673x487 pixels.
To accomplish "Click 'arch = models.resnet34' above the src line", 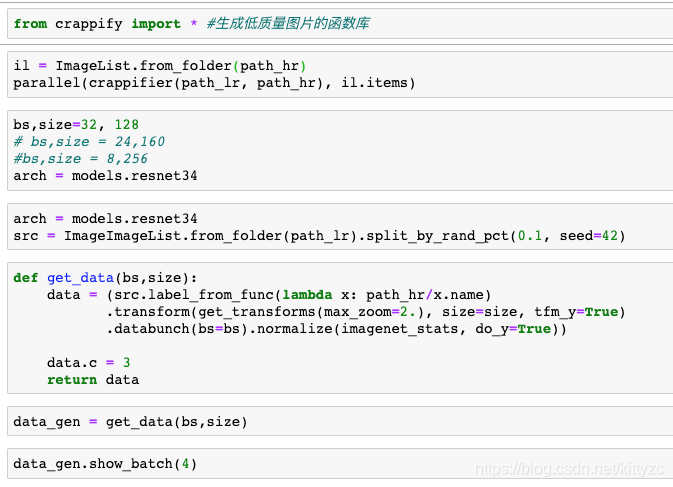I will point(105,218).
